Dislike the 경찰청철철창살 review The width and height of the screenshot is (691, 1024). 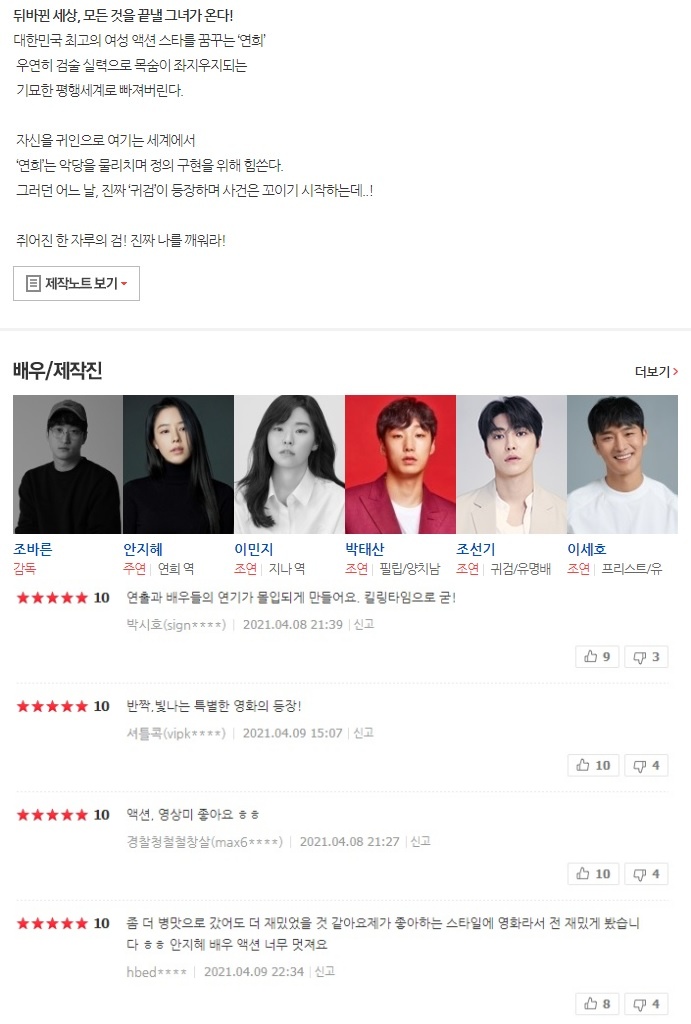pos(646,873)
